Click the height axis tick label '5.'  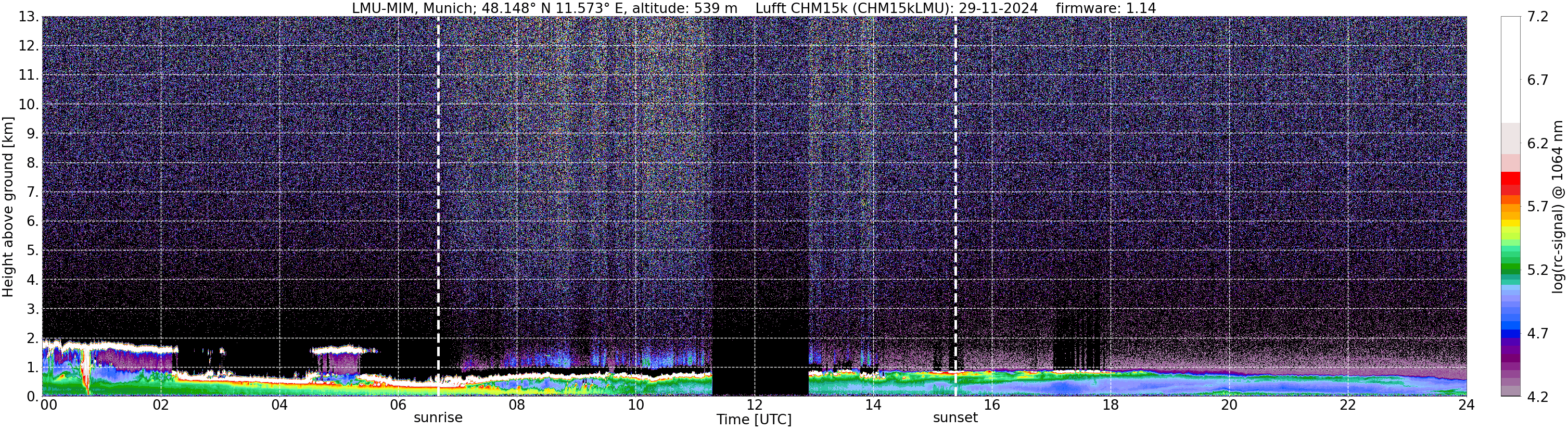coord(32,251)
